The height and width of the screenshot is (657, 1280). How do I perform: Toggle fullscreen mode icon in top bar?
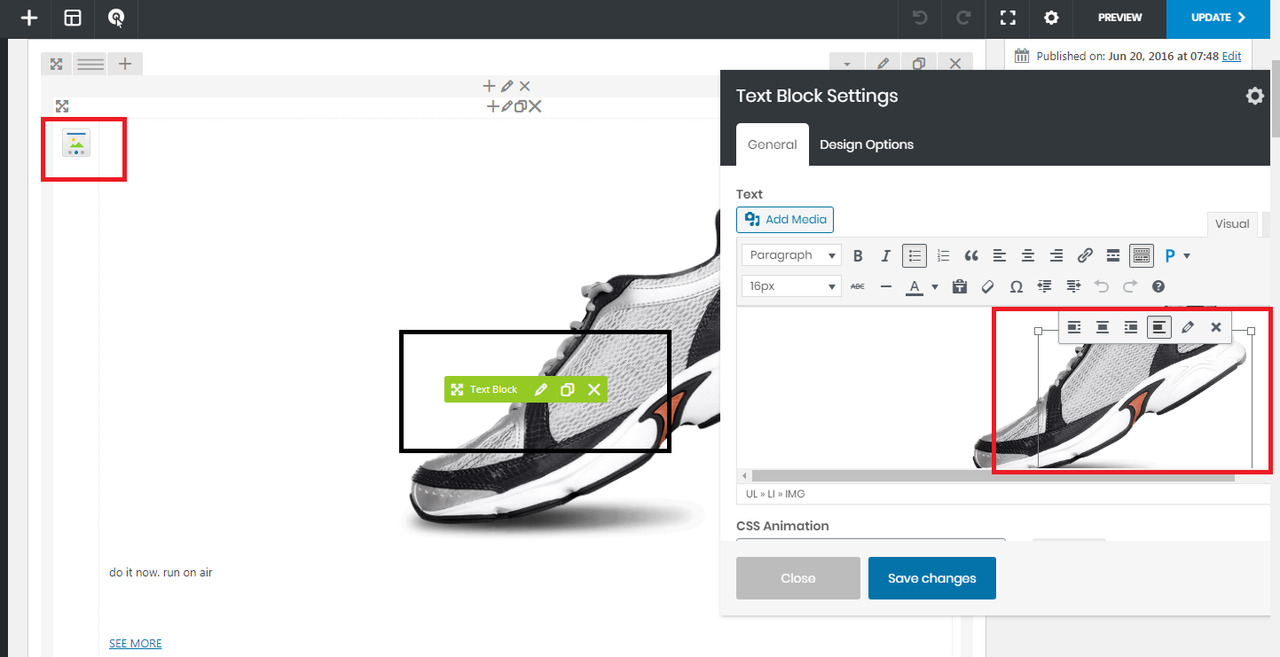point(1008,18)
